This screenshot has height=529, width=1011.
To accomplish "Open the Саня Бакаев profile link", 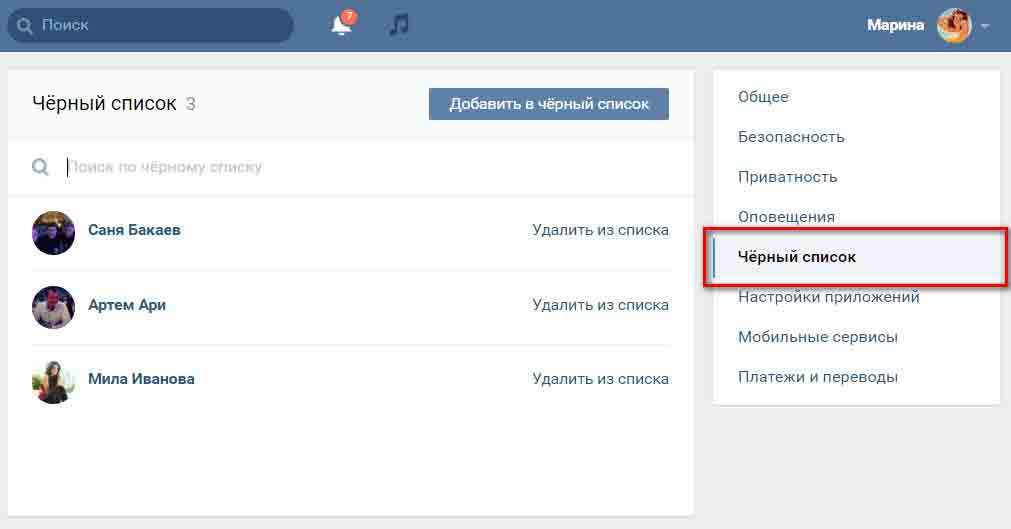I will [x=134, y=230].
